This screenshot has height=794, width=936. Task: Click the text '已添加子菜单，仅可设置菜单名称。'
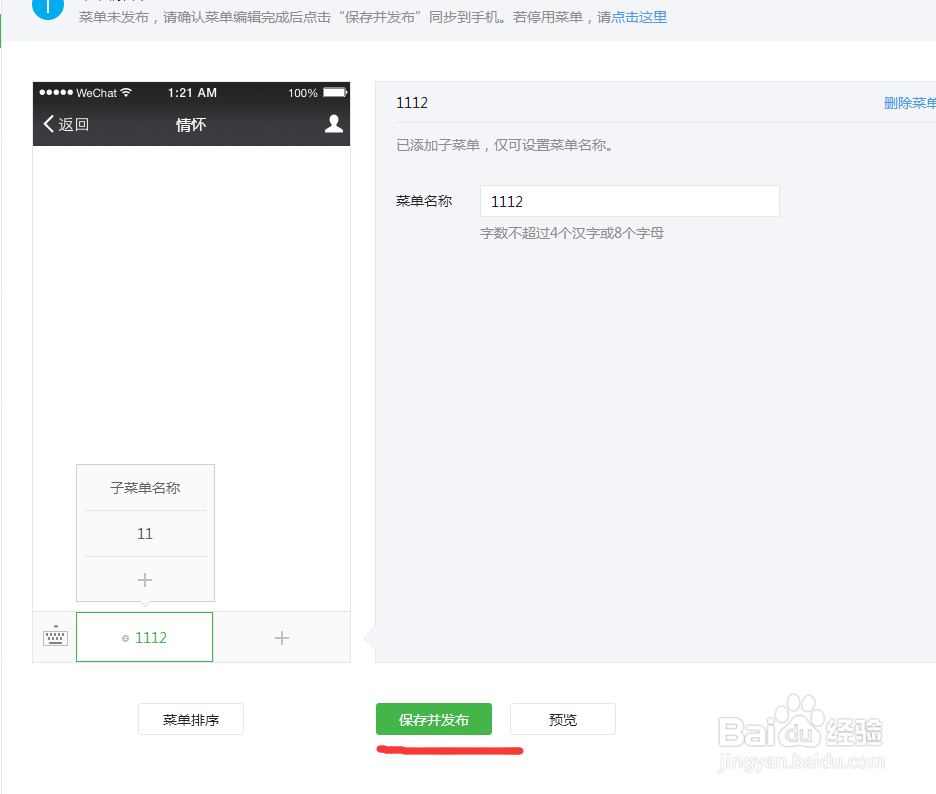[505, 145]
